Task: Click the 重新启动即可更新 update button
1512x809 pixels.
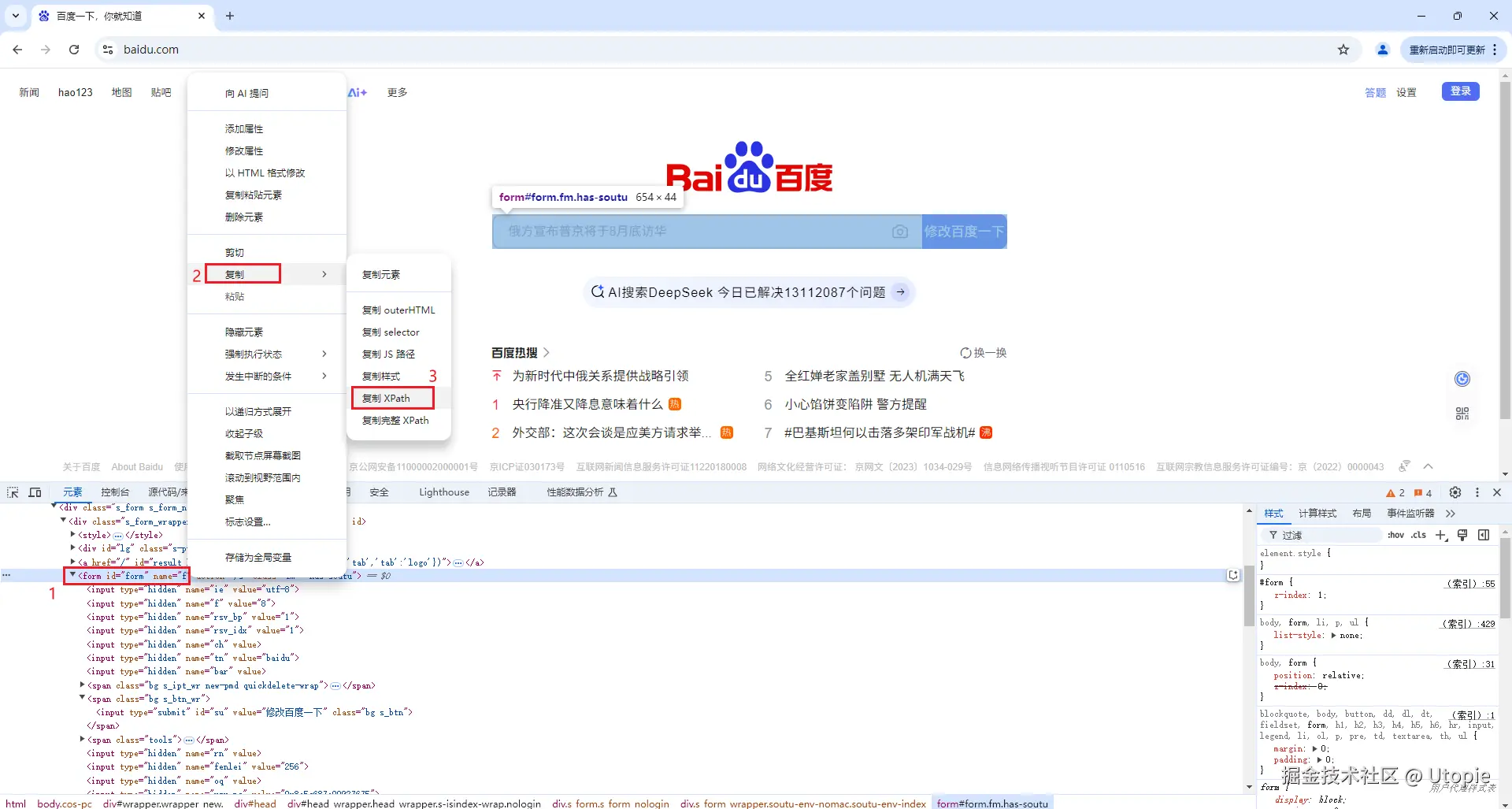Action: click(x=1447, y=50)
